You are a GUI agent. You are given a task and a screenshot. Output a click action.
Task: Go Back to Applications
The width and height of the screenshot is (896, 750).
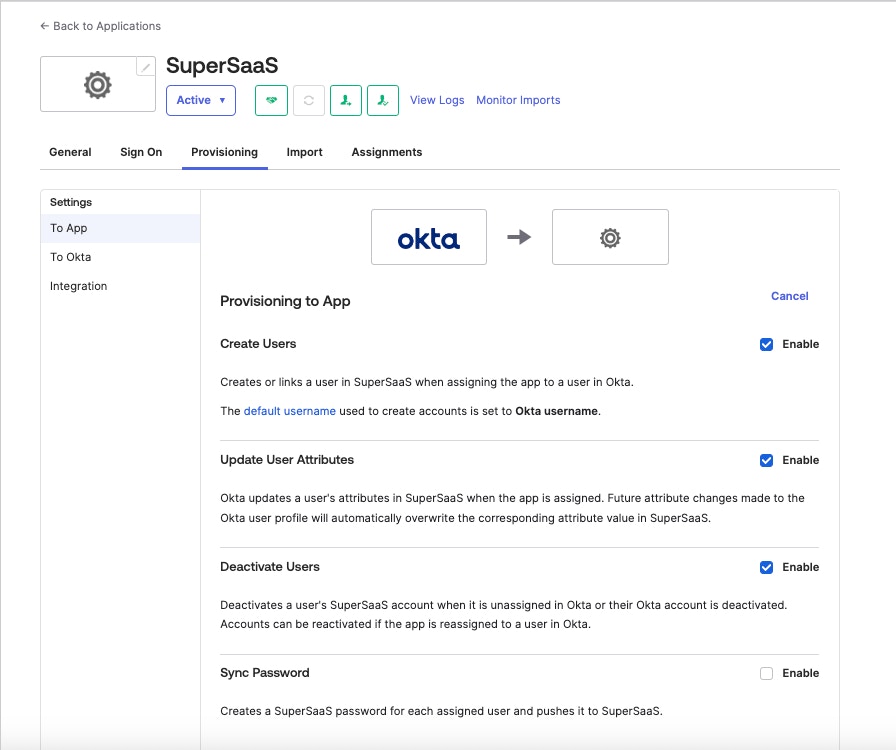[100, 26]
